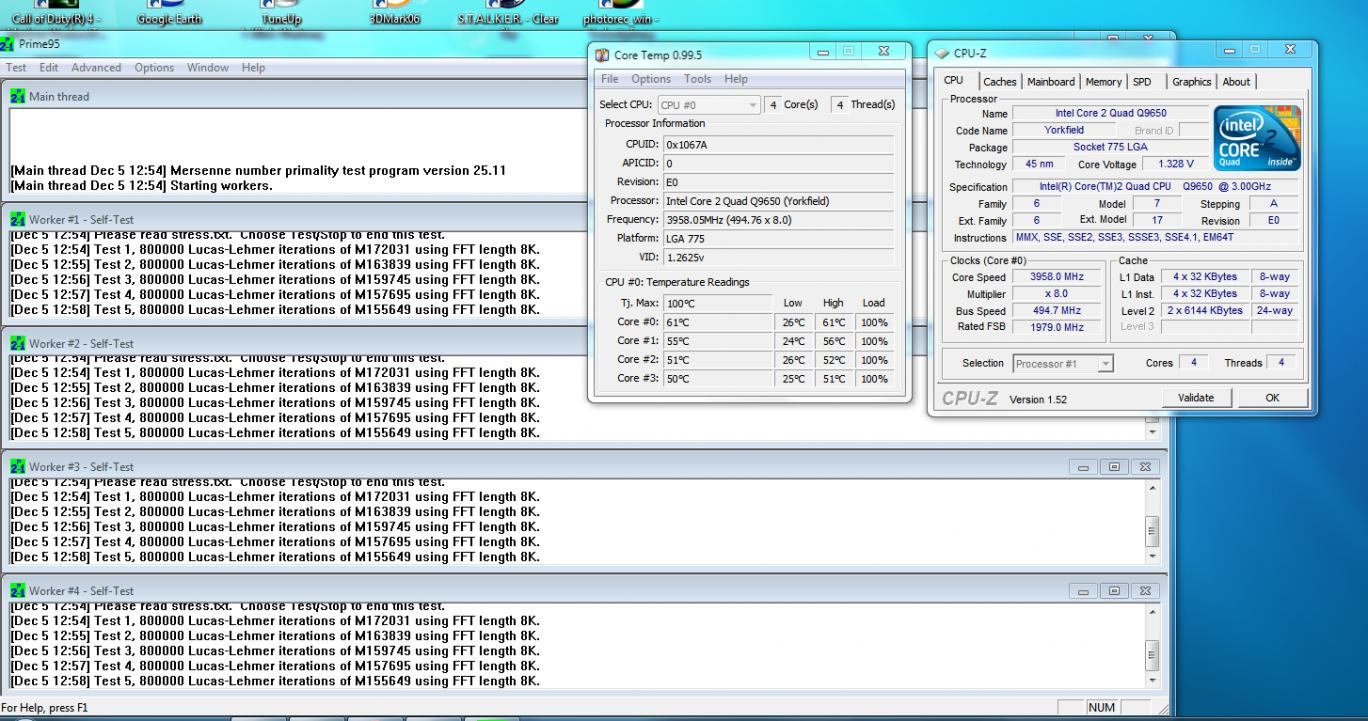Switch to the About tab in CPU-Z
This screenshot has width=1368, height=721.
pos(1236,82)
